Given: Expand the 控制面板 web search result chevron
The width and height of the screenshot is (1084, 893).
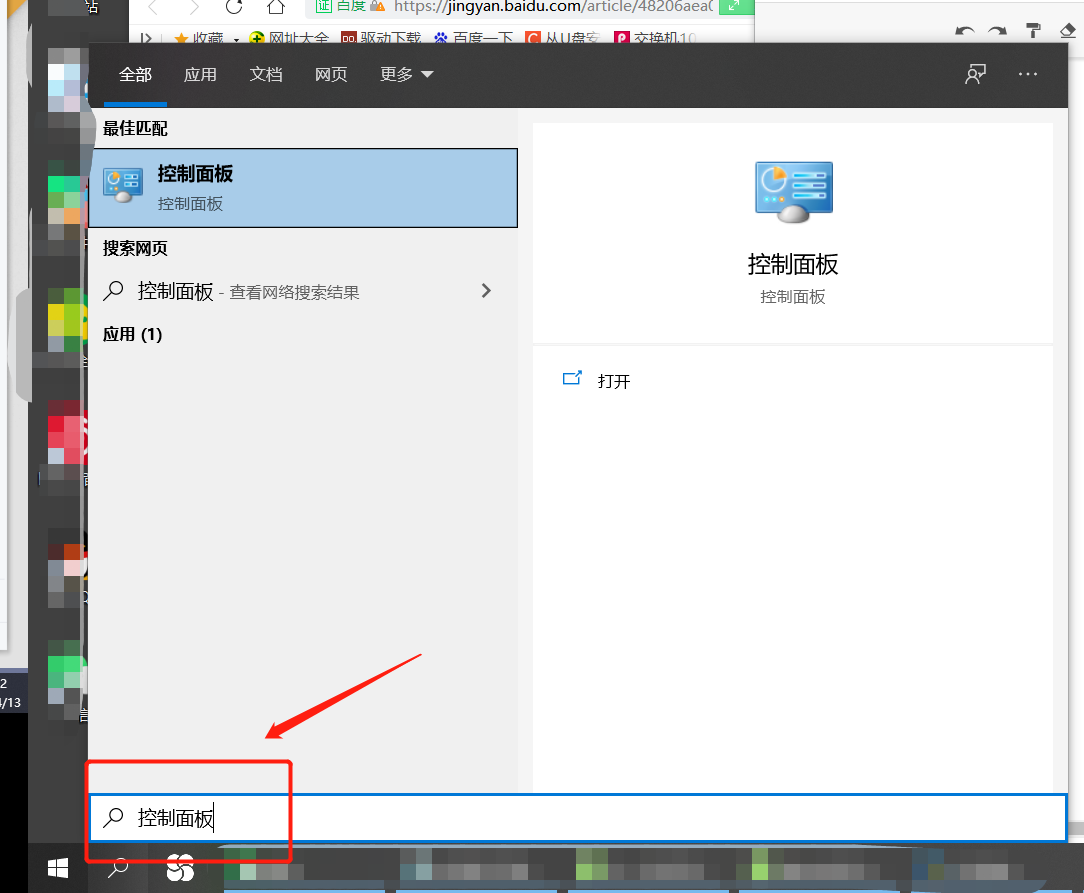Looking at the screenshot, I should pyautogui.click(x=486, y=291).
